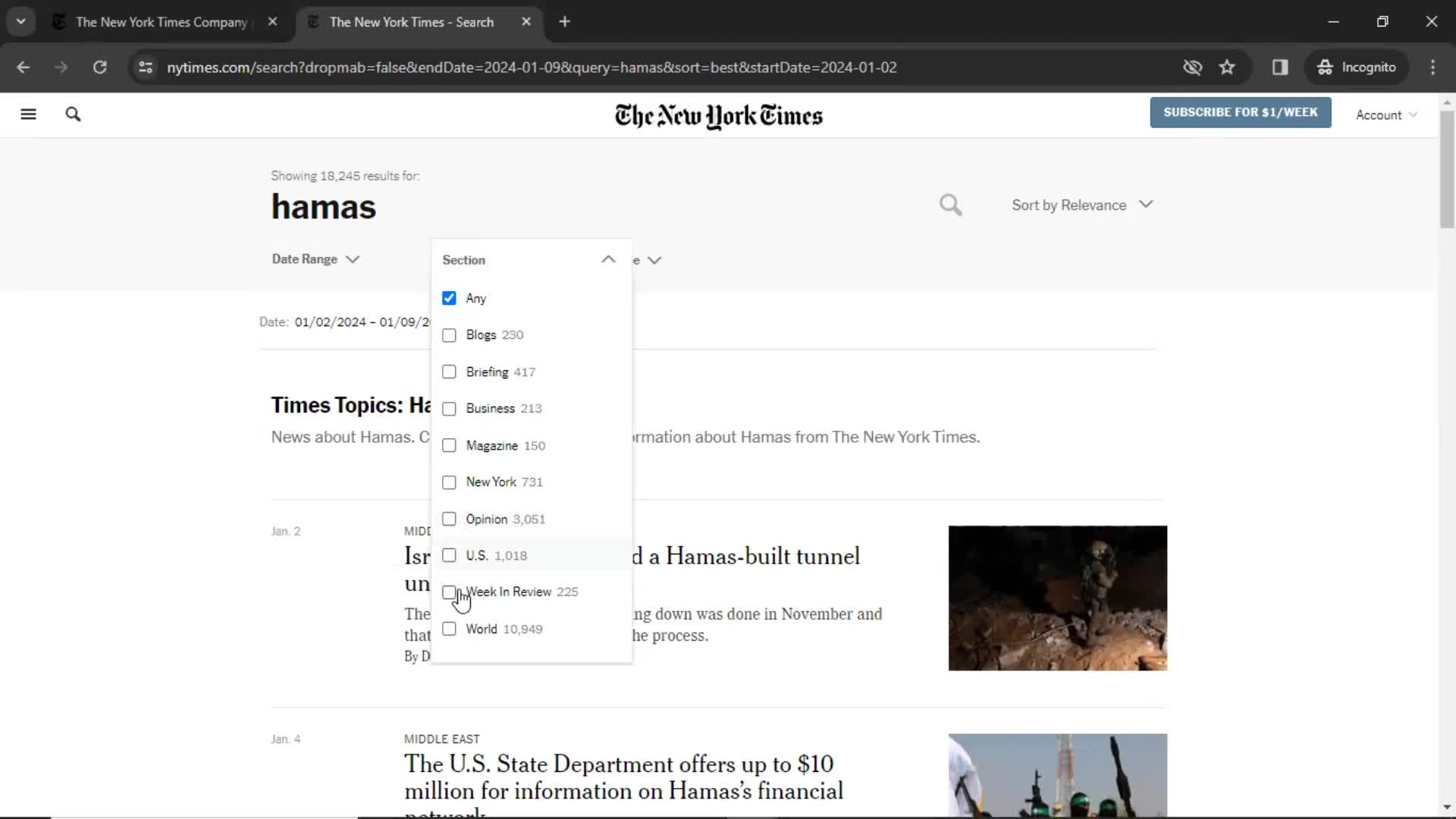This screenshot has width=1456, height=819.
Task: Check the New York section filter
Action: (449, 482)
